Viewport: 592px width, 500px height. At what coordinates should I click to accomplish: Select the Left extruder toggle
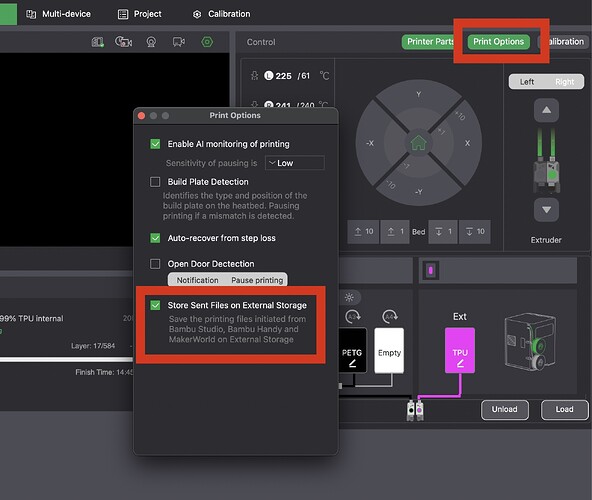point(527,82)
